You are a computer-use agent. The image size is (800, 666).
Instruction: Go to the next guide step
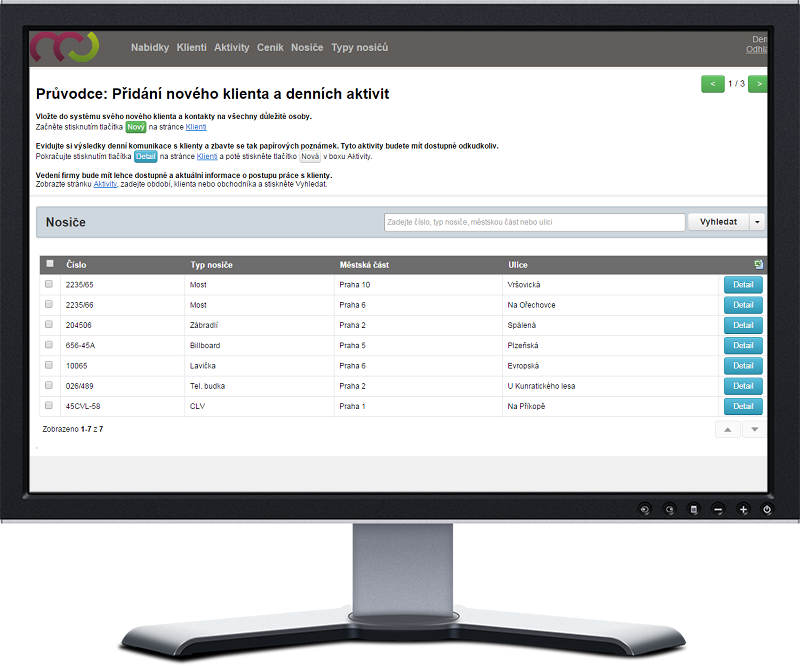(x=759, y=84)
